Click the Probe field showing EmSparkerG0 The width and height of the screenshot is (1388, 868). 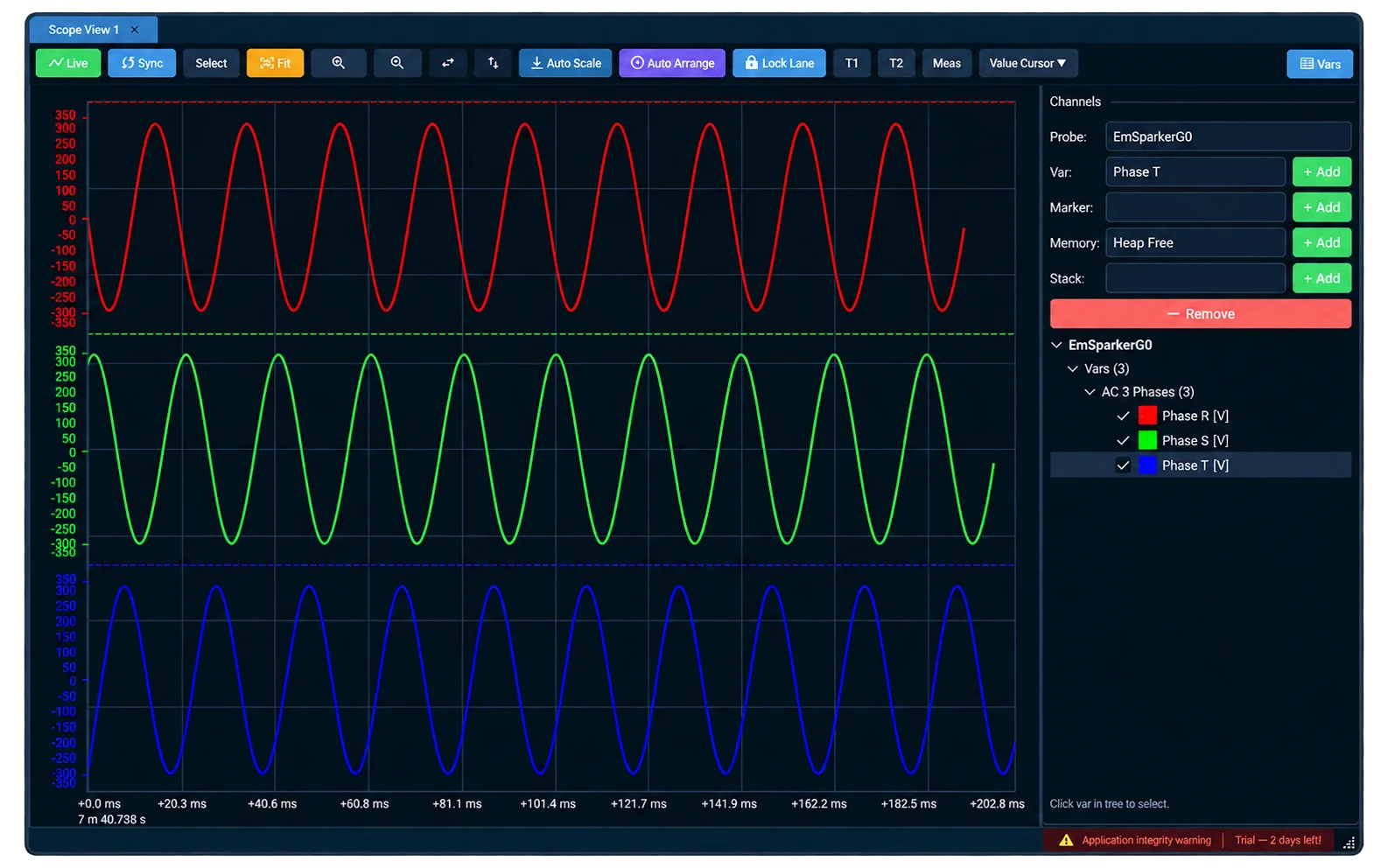coord(1228,136)
